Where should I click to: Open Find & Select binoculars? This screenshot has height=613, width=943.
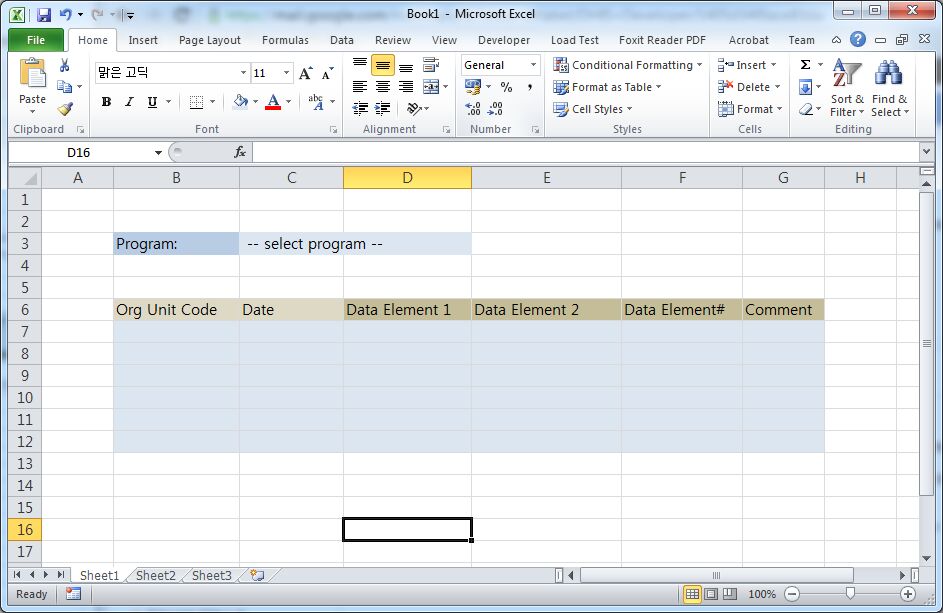coord(888,88)
